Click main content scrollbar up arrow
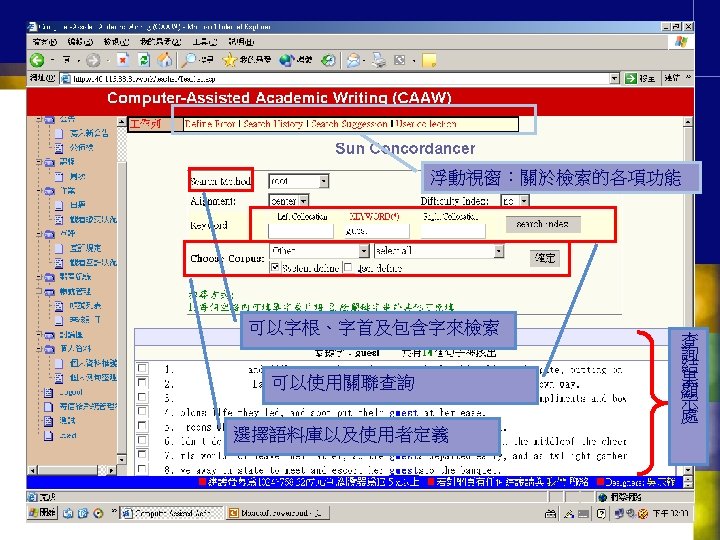 tap(687, 122)
